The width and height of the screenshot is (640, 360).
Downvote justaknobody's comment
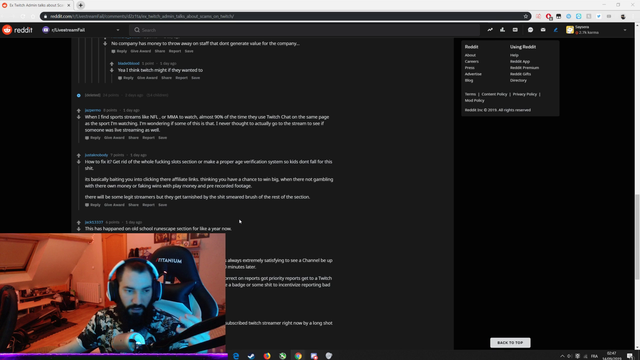point(79,162)
